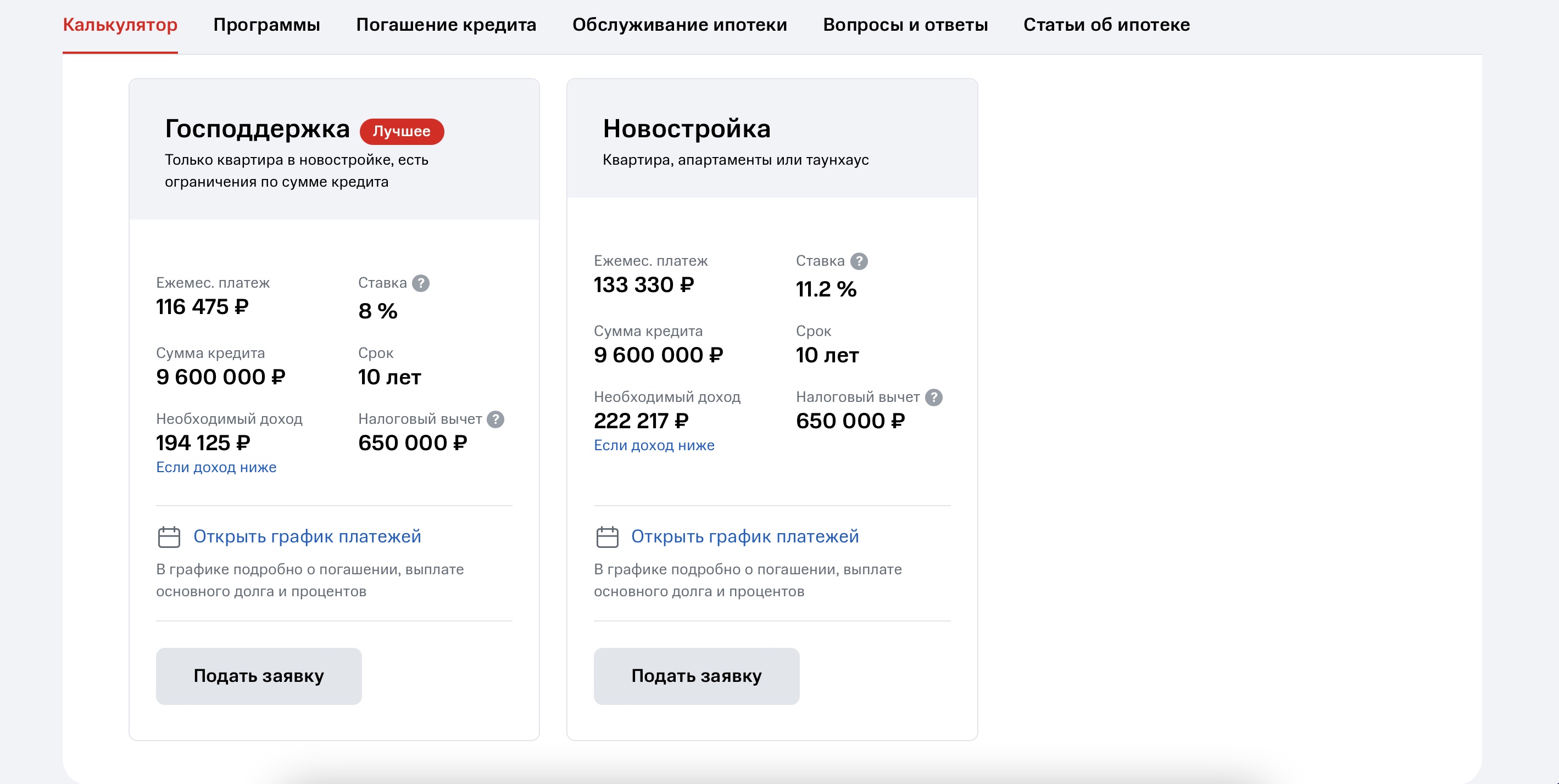Click 9 600 000 ₽ in Господдержка card
The image size is (1559, 784).
[221, 377]
